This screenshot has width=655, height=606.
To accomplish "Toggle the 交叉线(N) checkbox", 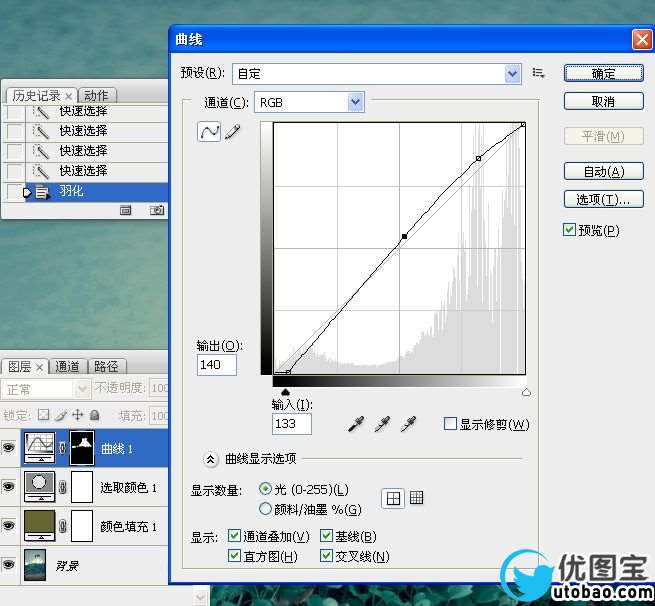I will (x=326, y=555).
